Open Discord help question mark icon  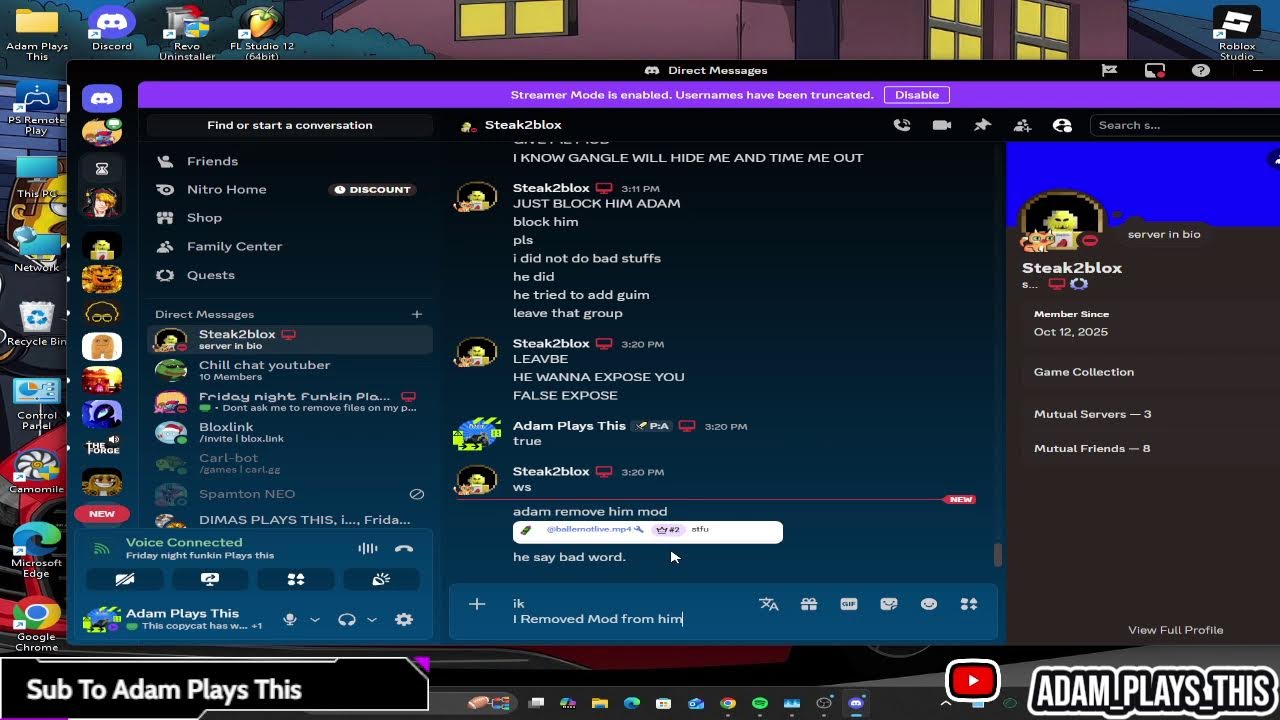click(x=1201, y=70)
